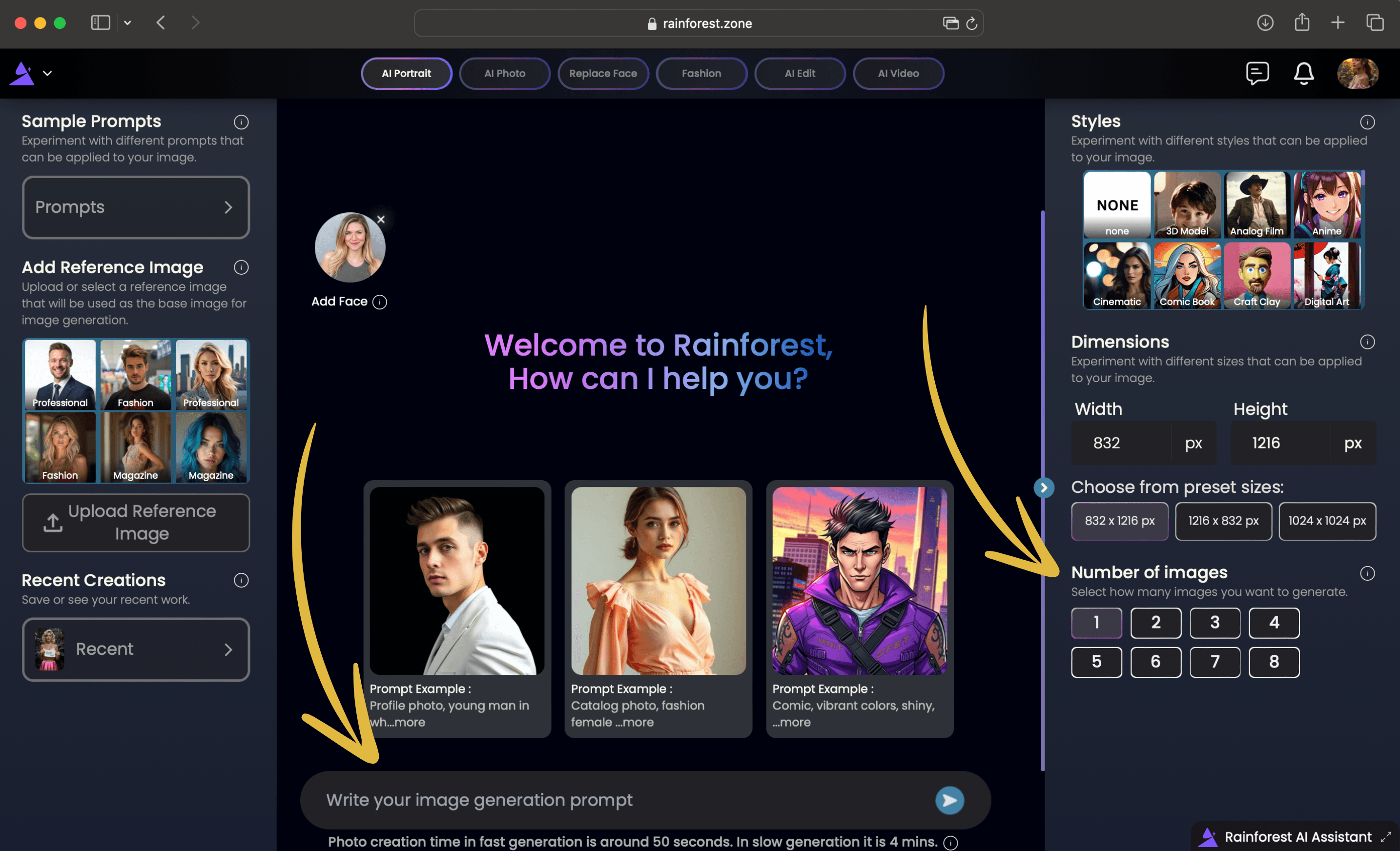Expand the Sample Prompts section

(135, 207)
